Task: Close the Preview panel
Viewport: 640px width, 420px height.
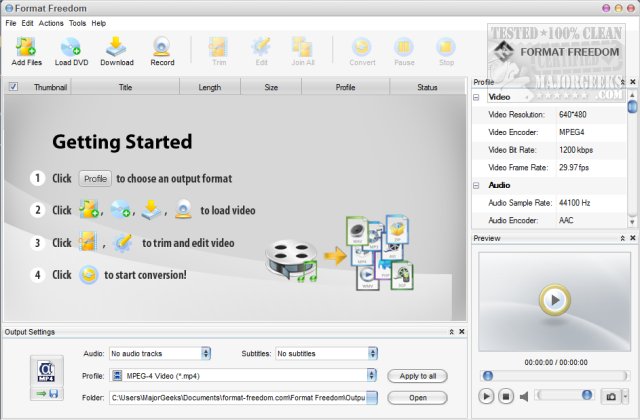Action: point(633,238)
